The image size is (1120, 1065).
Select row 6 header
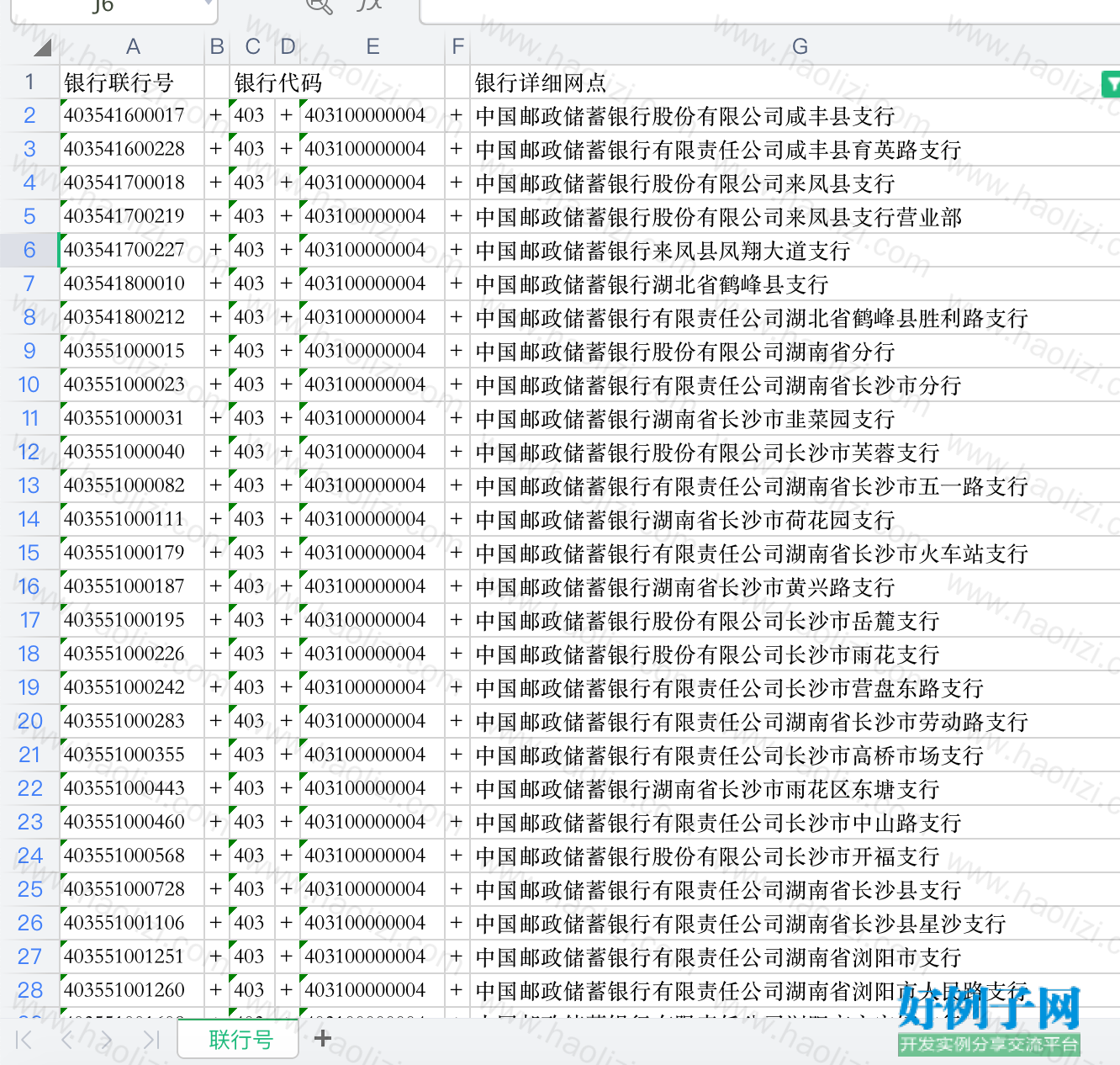29,250
